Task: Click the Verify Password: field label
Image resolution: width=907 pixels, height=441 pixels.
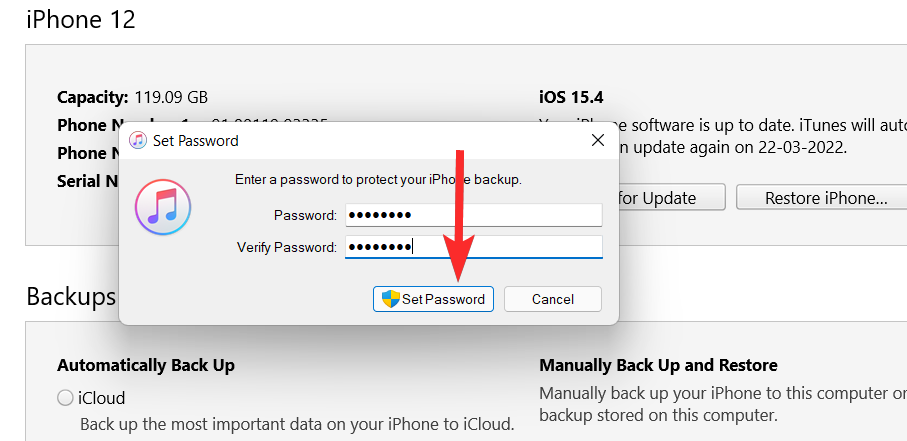Action: point(286,247)
